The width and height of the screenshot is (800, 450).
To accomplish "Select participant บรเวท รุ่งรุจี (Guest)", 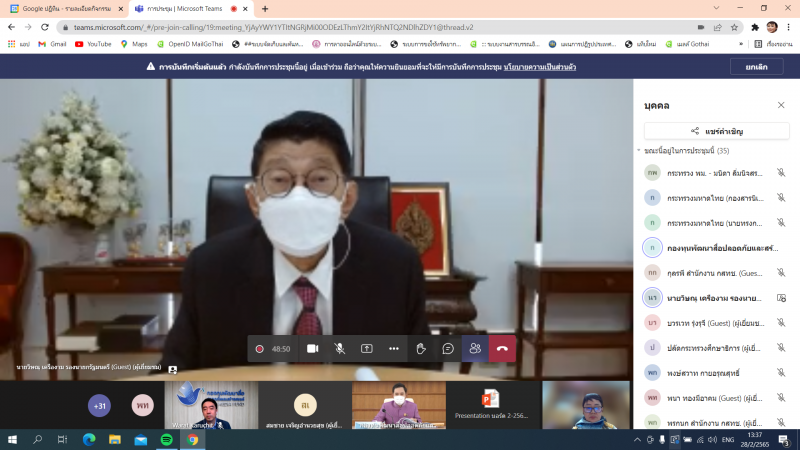I will (x=715, y=323).
